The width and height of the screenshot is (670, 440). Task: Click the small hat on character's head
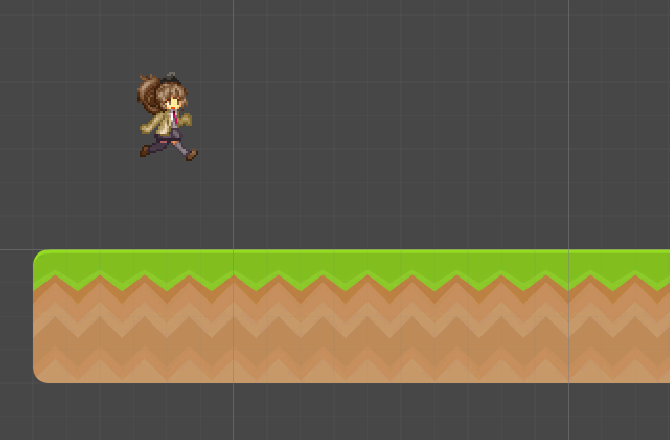click(171, 79)
